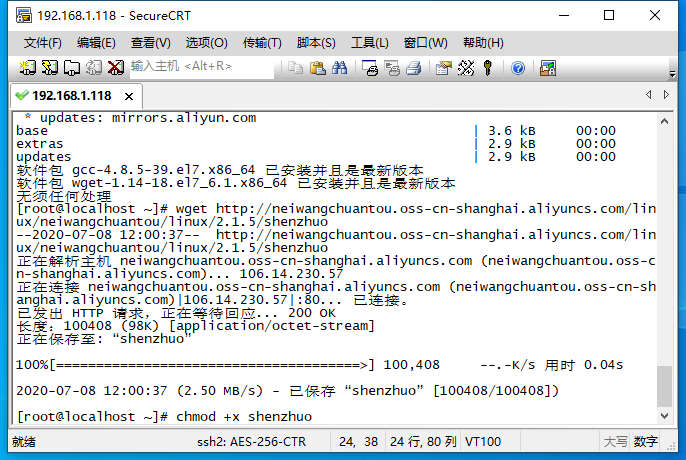
Task: Open the 工具(L) menu
Action: pyautogui.click(x=370, y=43)
